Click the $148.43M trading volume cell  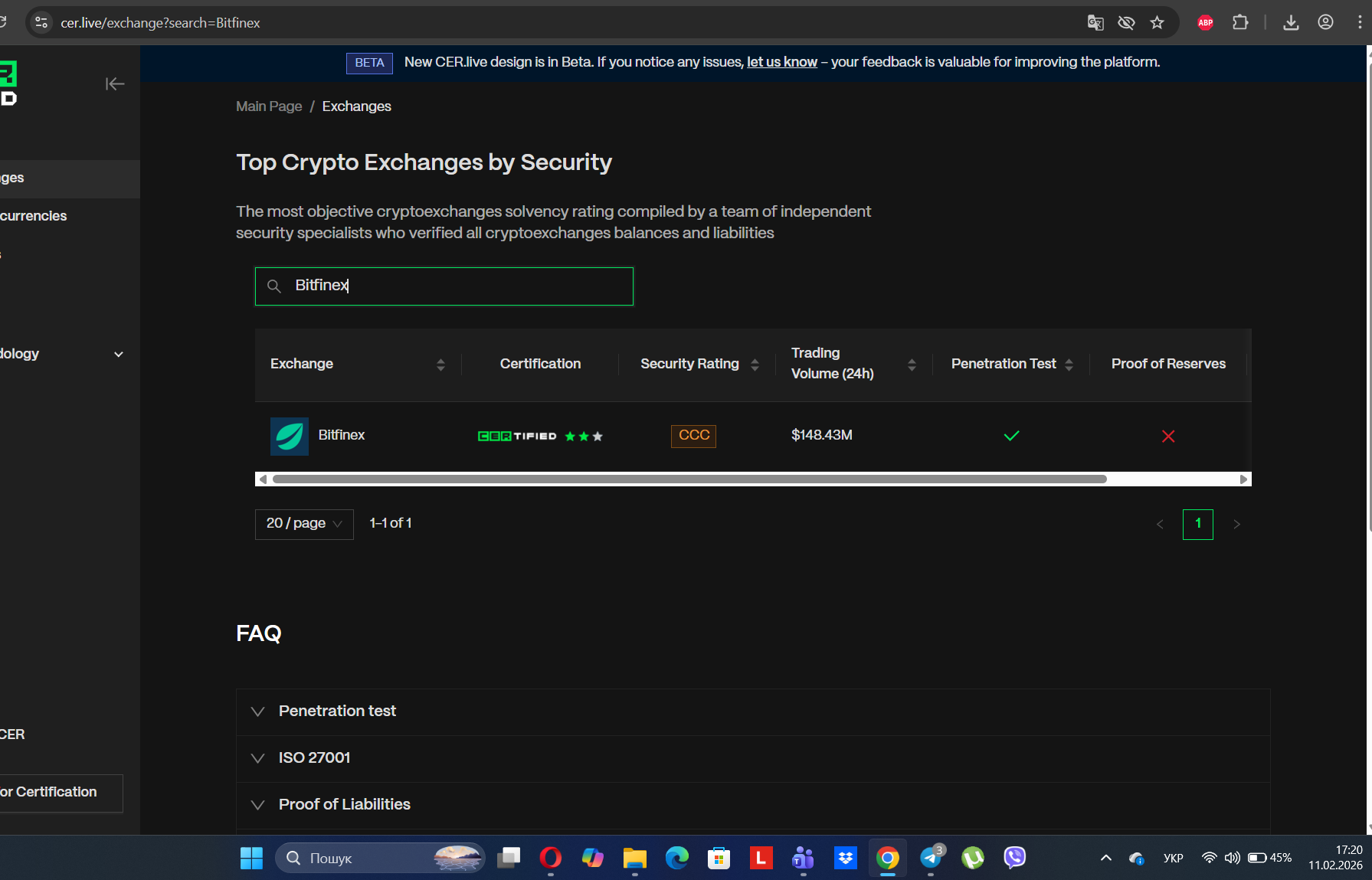tap(822, 435)
